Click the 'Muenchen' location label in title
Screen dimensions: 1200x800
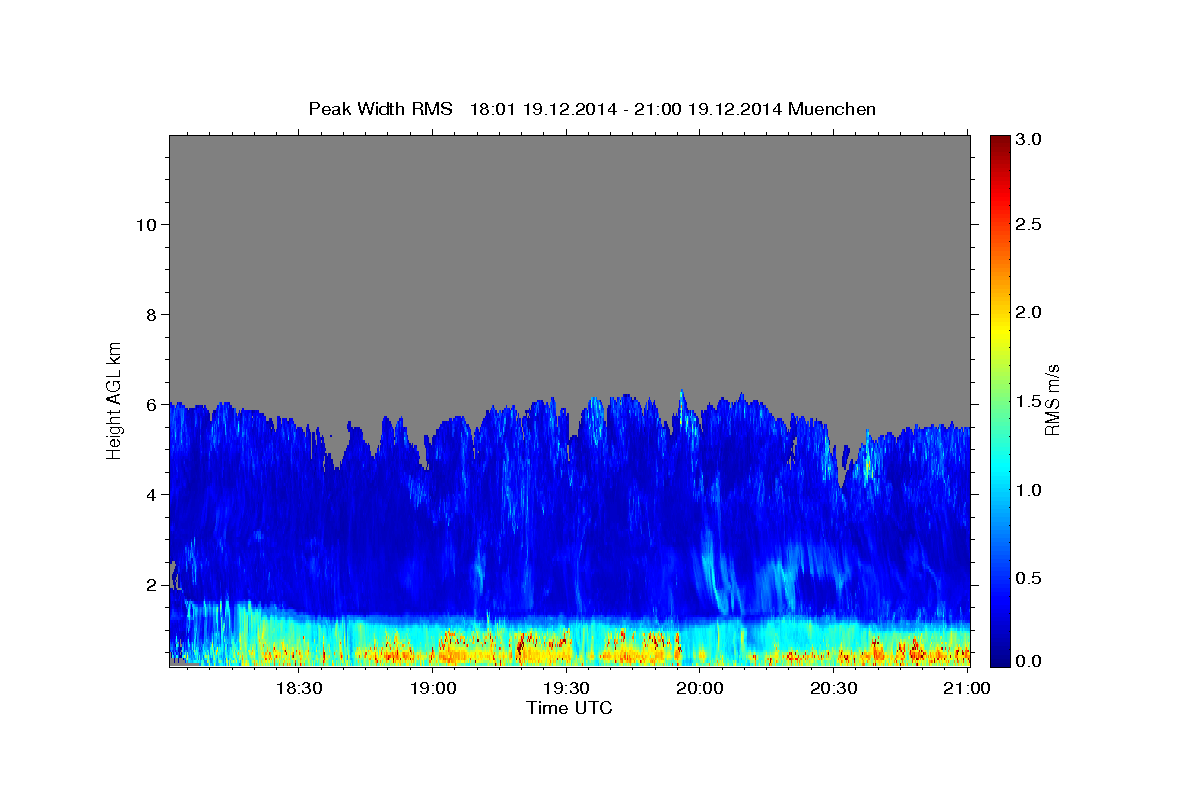(832, 109)
